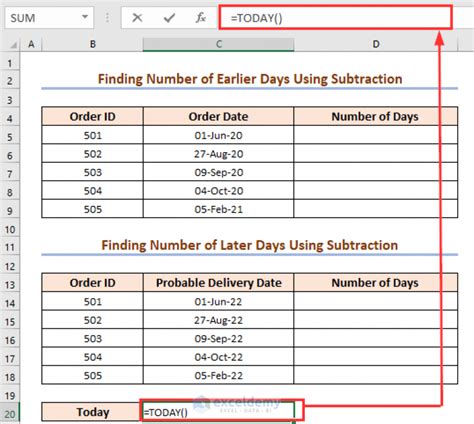The height and width of the screenshot is (424, 474).
Task: Select row 20 header
Action: click(x=10, y=413)
